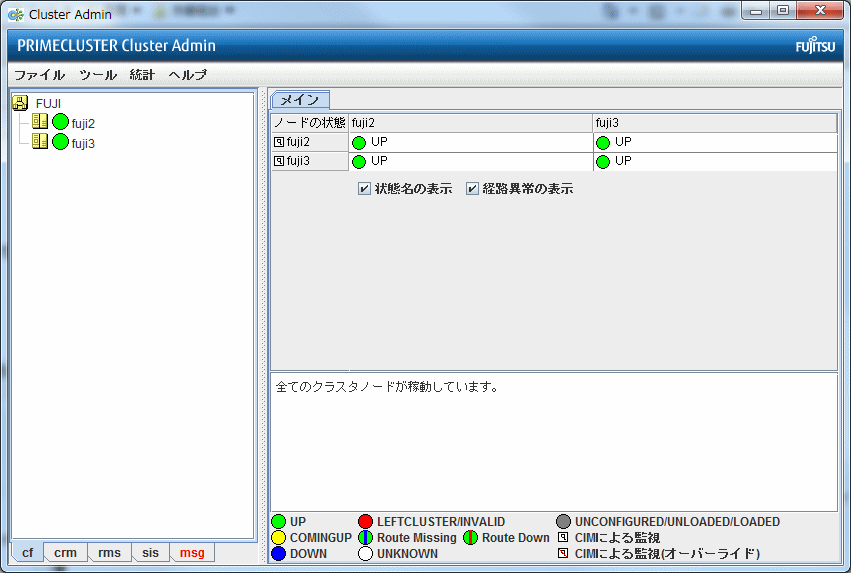This screenshot has height=573, width=851.
Task: Switch to the crm tab
Action: (x=65, y=552)
